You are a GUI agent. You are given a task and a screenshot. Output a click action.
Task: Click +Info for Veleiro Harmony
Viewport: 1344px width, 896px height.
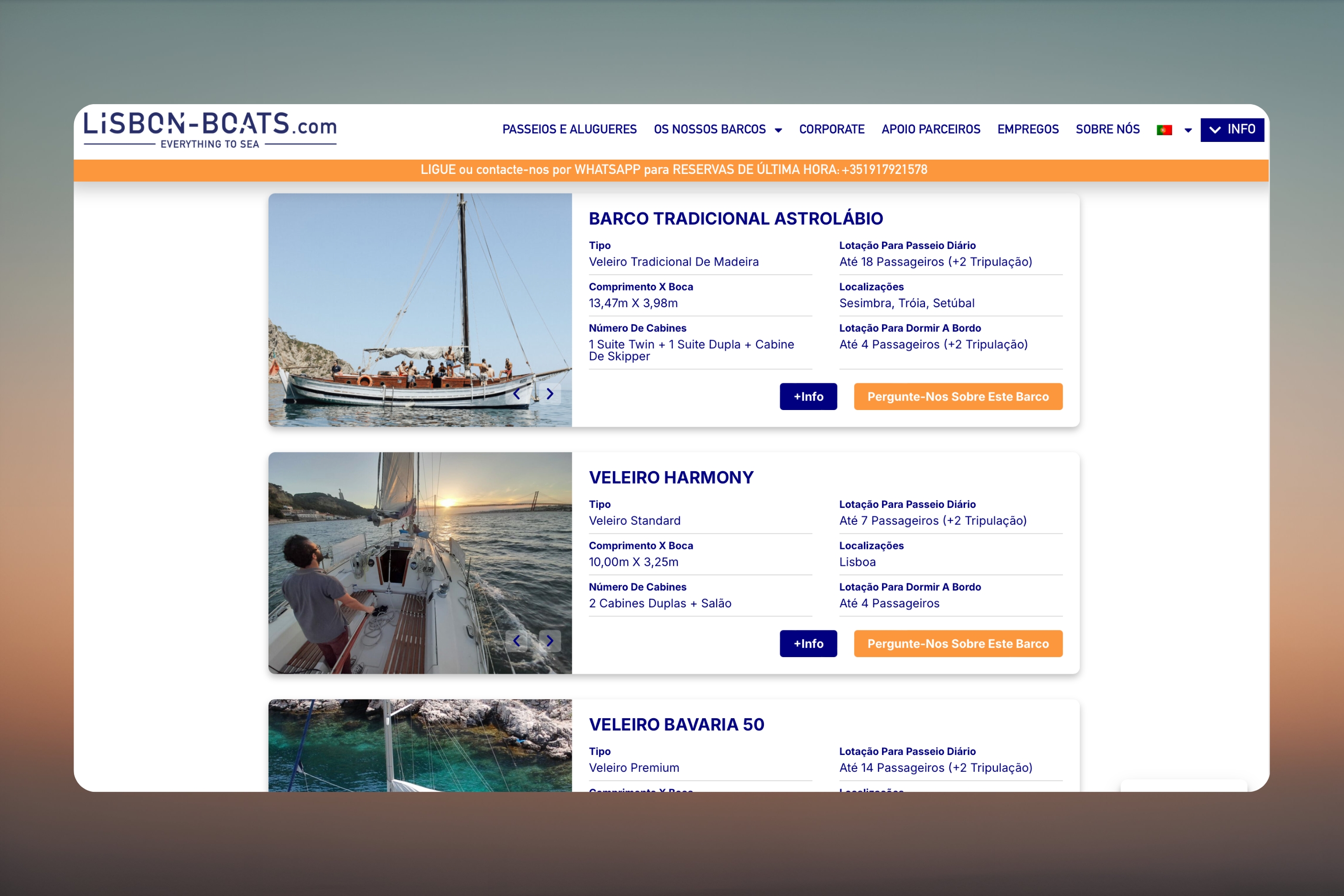tap(808, 644)
